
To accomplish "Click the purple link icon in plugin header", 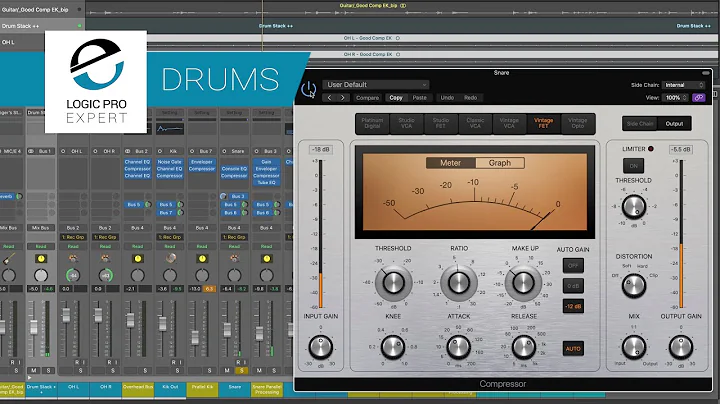I will (x=698, y=97).
